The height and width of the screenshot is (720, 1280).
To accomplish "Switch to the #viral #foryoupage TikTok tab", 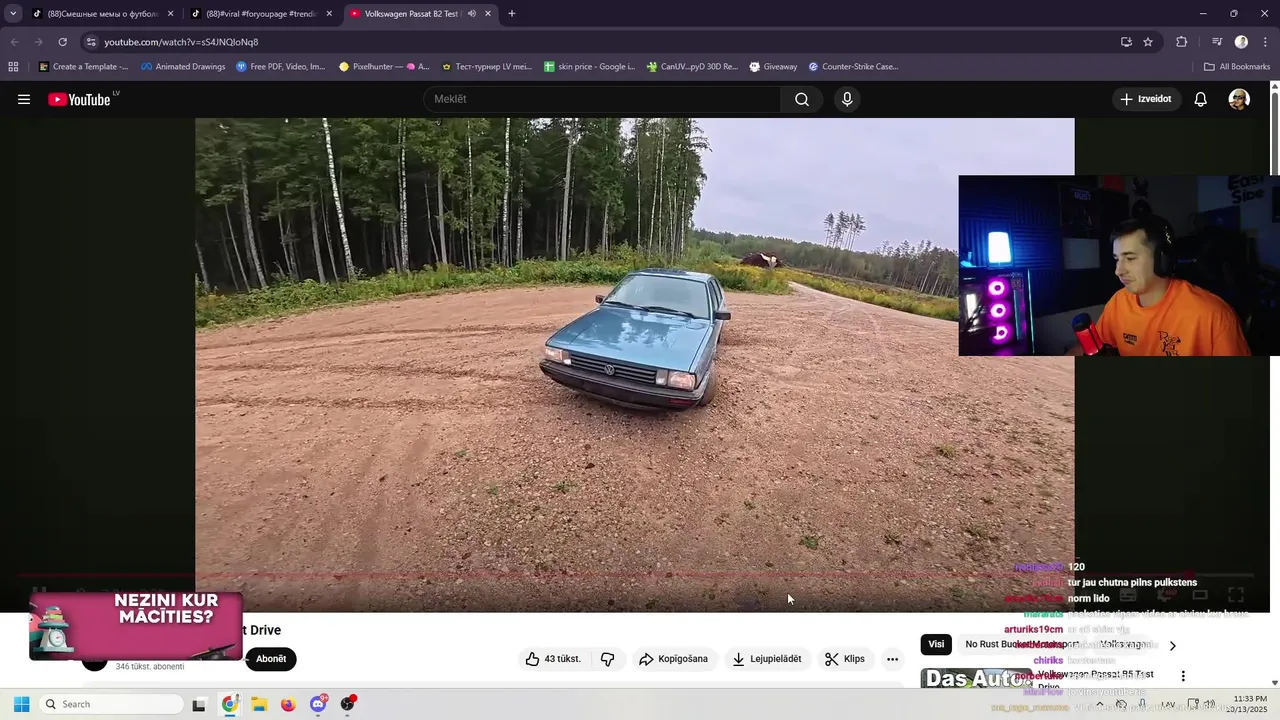I will (x=261, y=14).
